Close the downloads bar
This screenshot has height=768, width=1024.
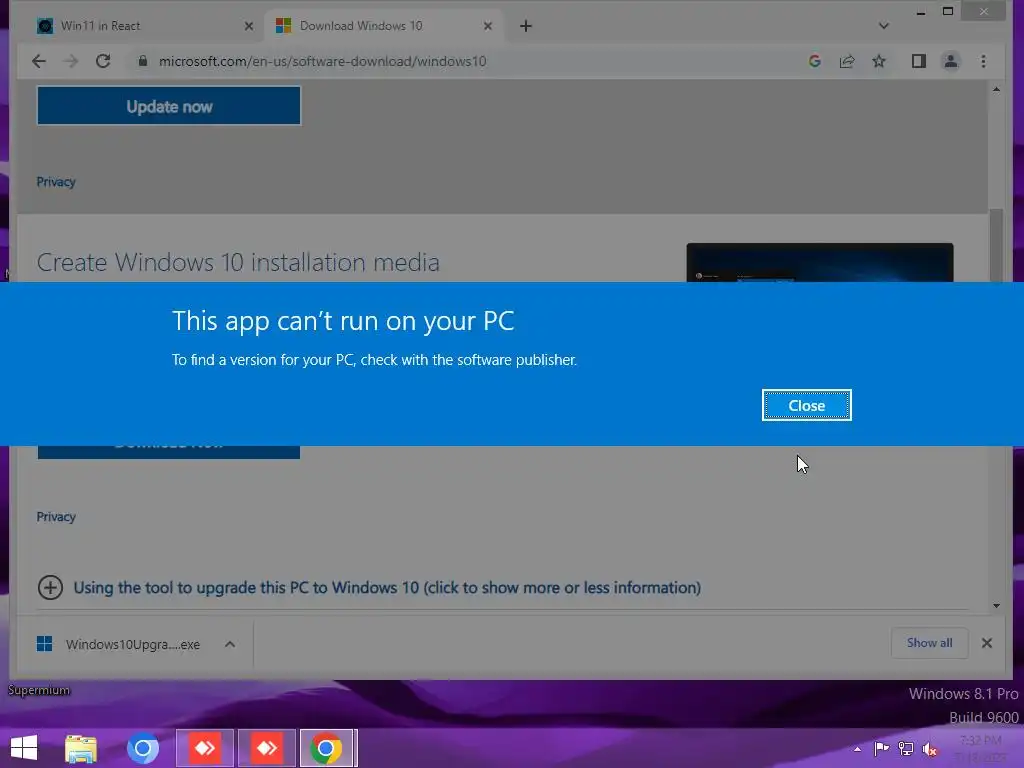coord(987,643)
